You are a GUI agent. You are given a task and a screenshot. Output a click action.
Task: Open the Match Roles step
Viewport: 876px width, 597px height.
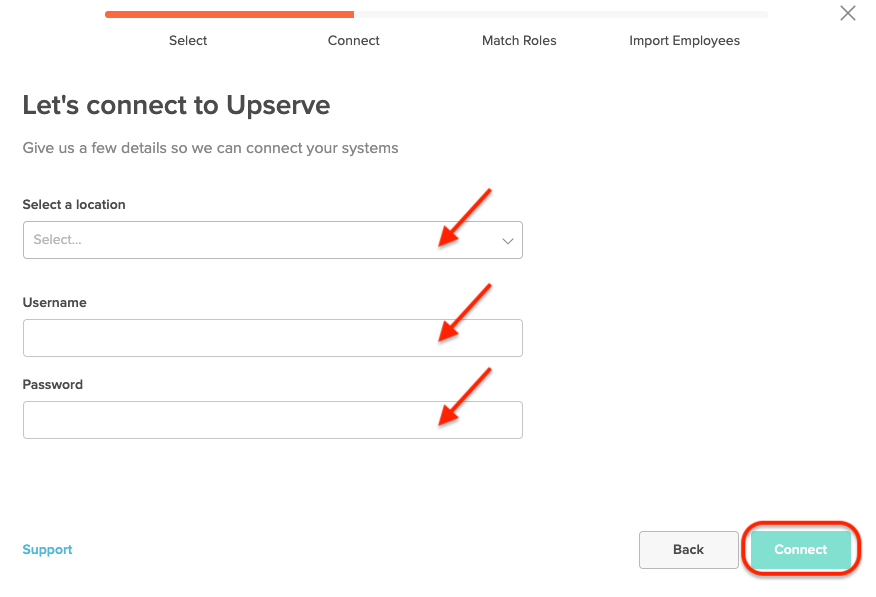pos(519,40)
